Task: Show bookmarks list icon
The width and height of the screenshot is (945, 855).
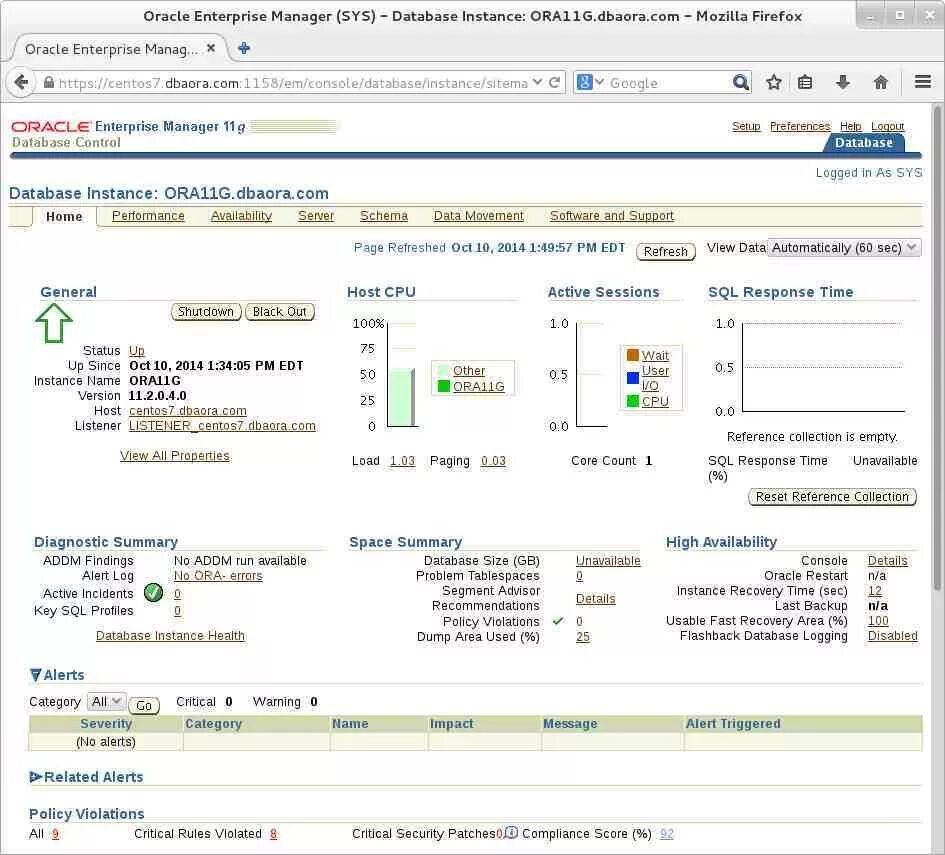Action: click(805, 83)
